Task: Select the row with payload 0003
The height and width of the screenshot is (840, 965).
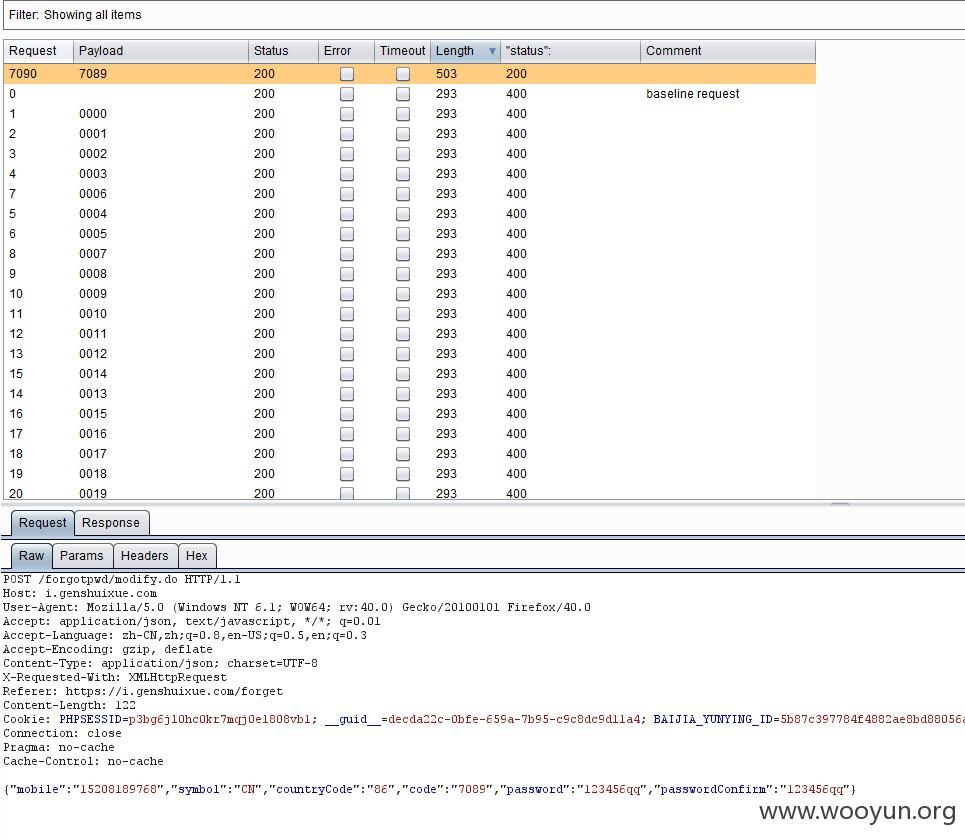Action: tap(410, 174)
